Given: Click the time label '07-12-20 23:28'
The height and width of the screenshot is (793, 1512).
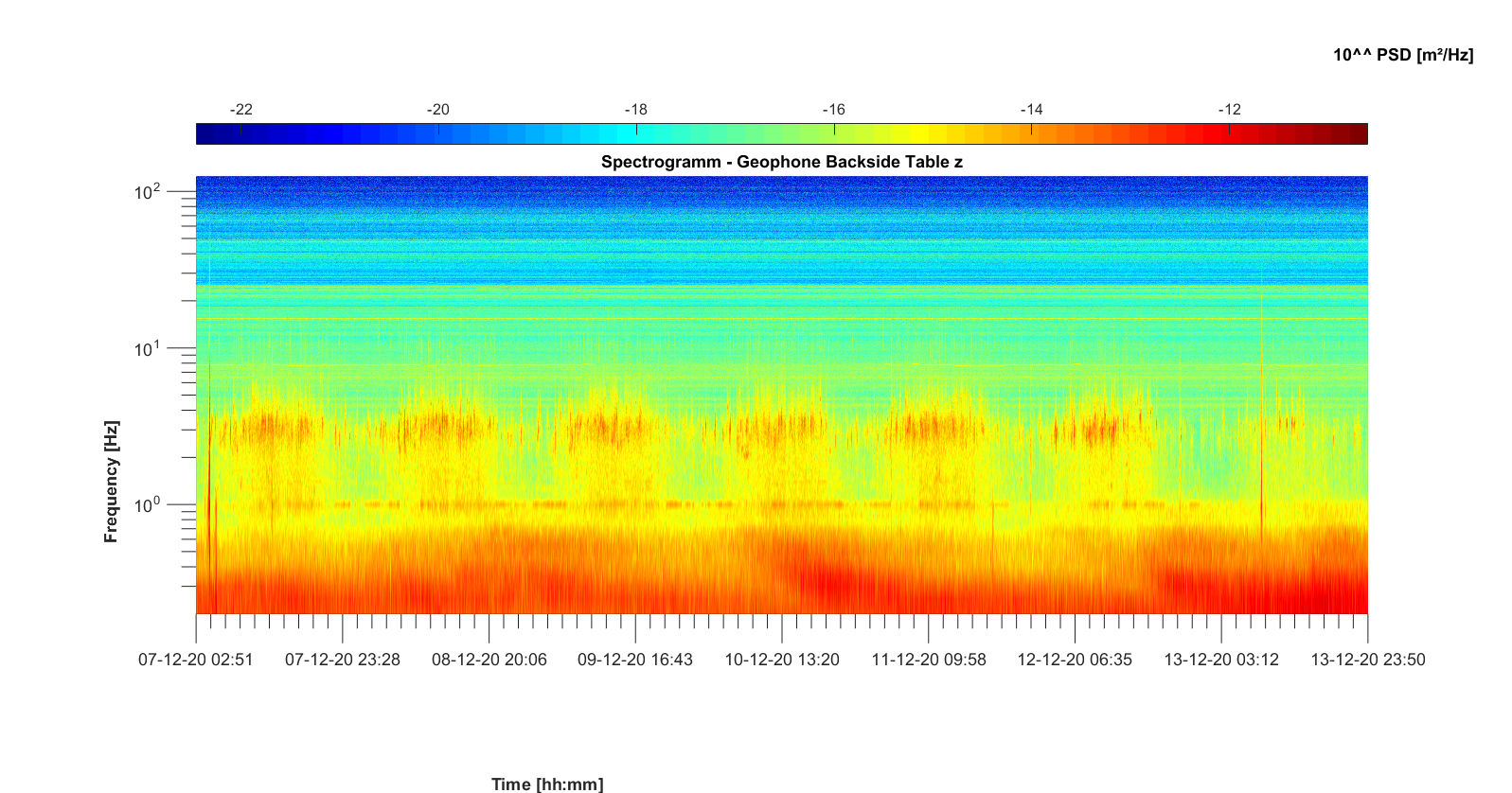Looking at the screenshot, I should tap(343, 660).
